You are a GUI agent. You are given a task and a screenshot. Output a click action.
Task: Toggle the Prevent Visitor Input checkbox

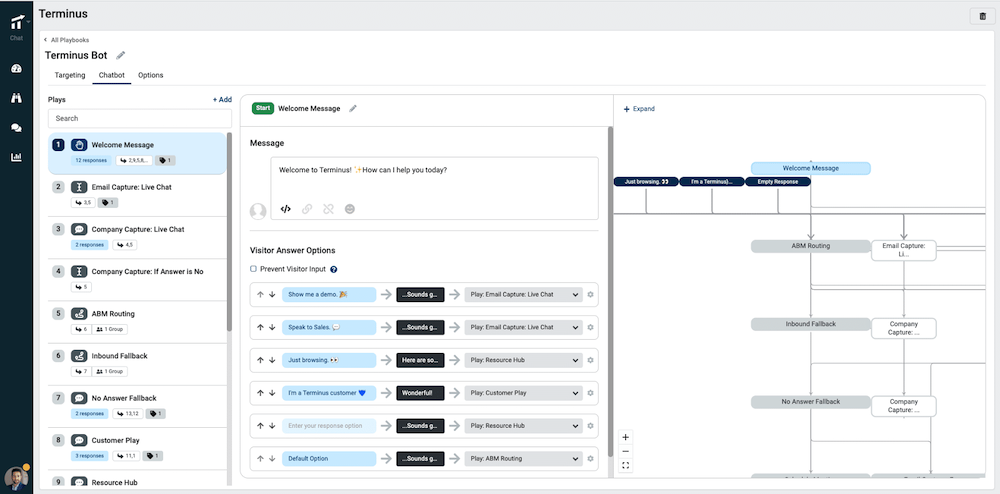click(x=254, y=269)
